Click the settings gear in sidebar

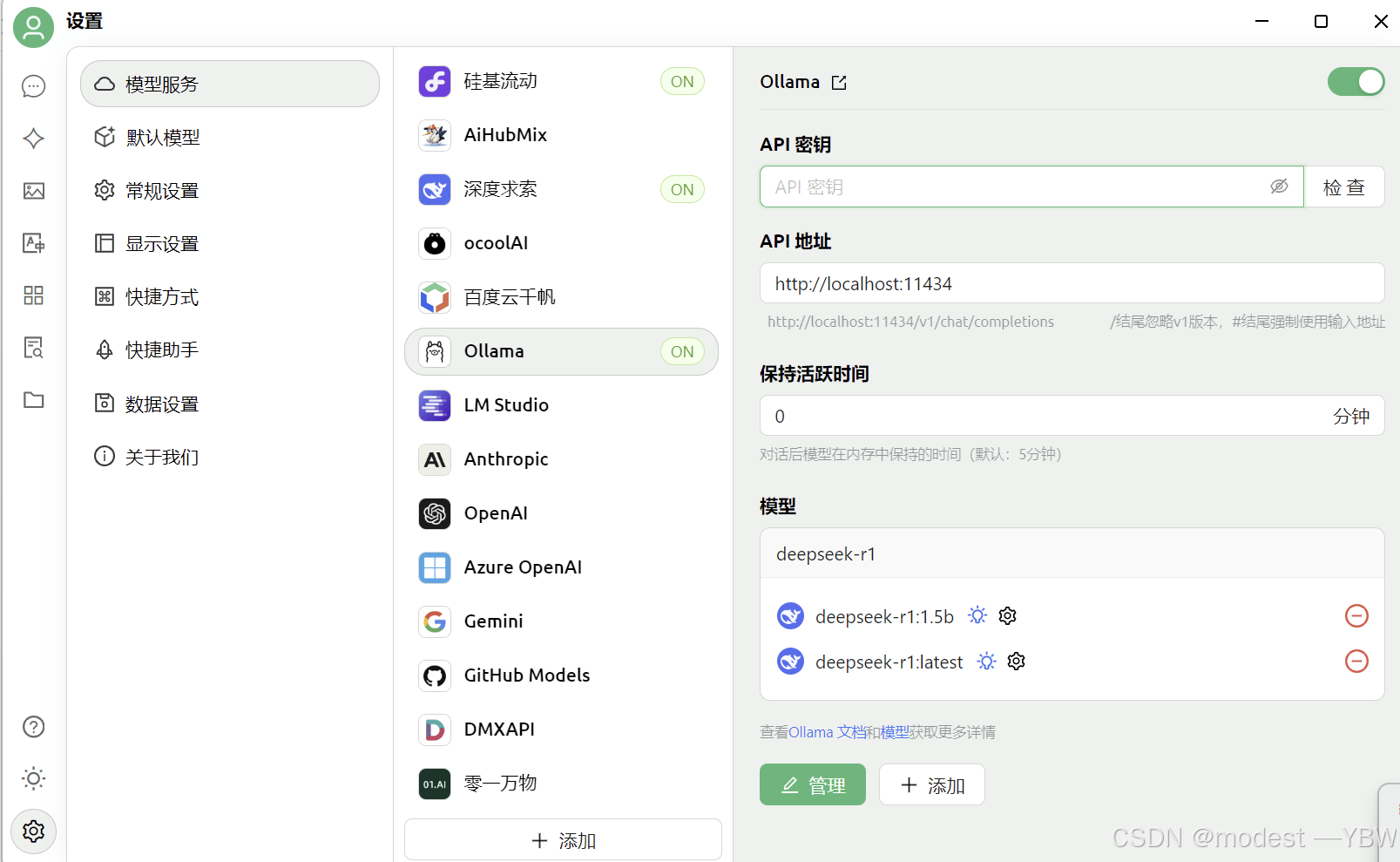click(33, 831)
